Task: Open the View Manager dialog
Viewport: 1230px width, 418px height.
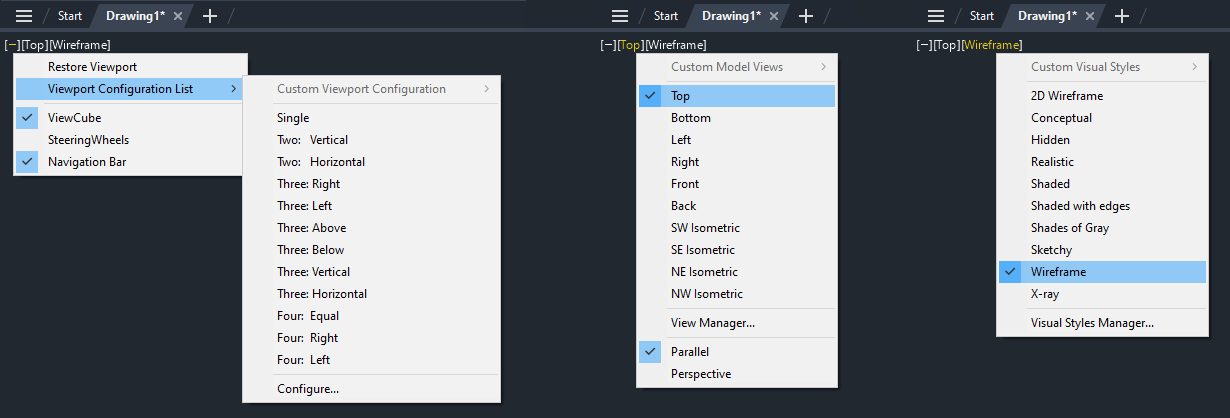Action: 712,323
